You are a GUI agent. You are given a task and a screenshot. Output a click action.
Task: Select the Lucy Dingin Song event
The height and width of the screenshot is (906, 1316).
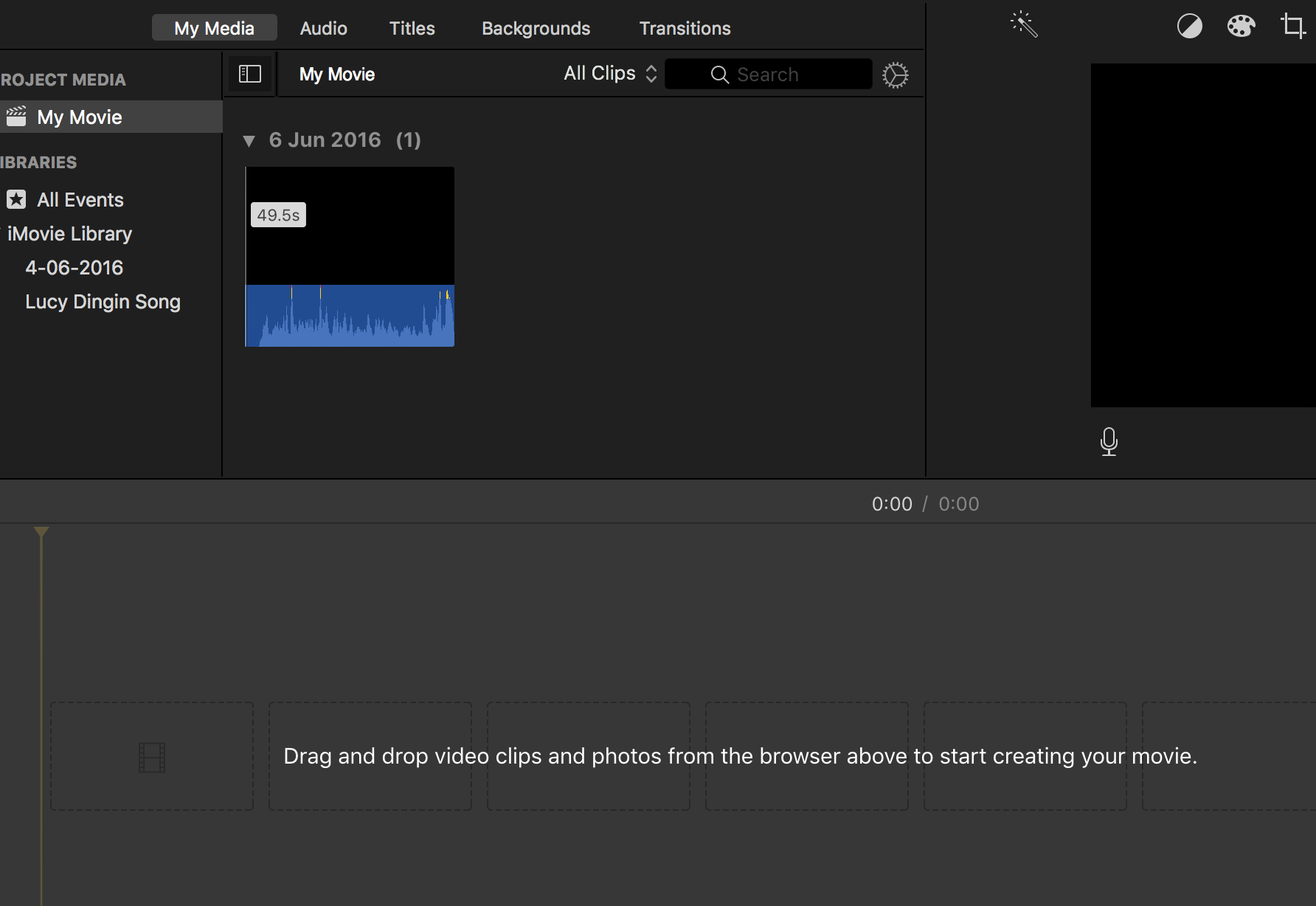point(103,302)
